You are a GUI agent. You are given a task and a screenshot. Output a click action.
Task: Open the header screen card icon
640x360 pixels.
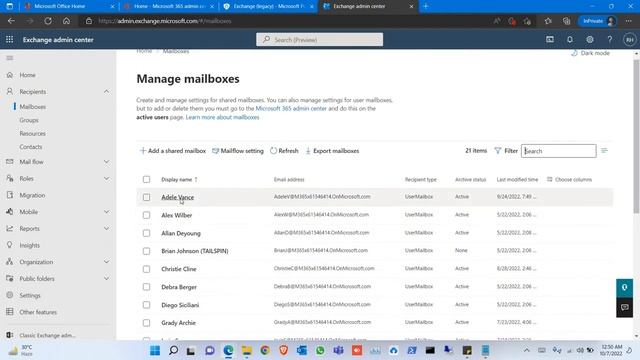550,40
